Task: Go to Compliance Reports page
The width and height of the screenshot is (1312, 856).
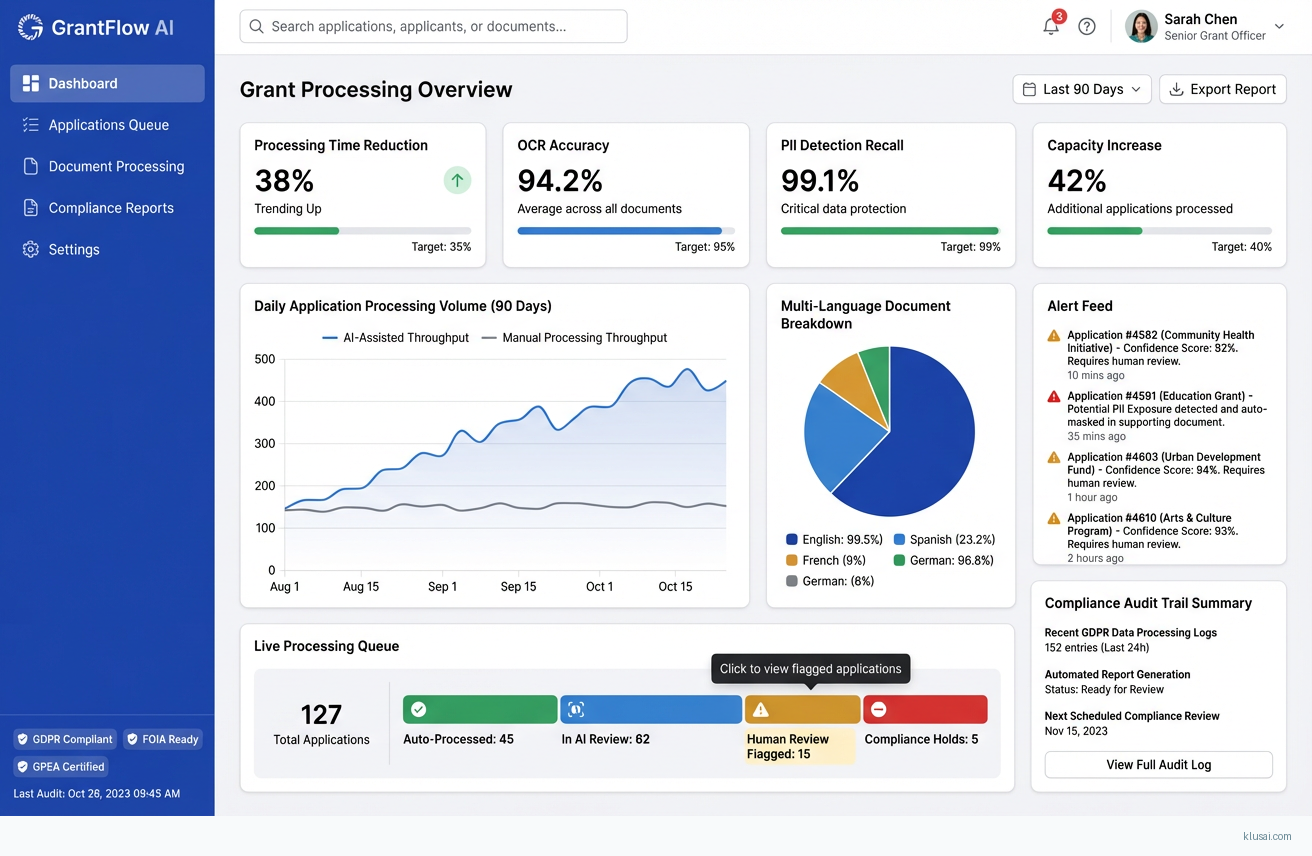Action: coord(110,208)
